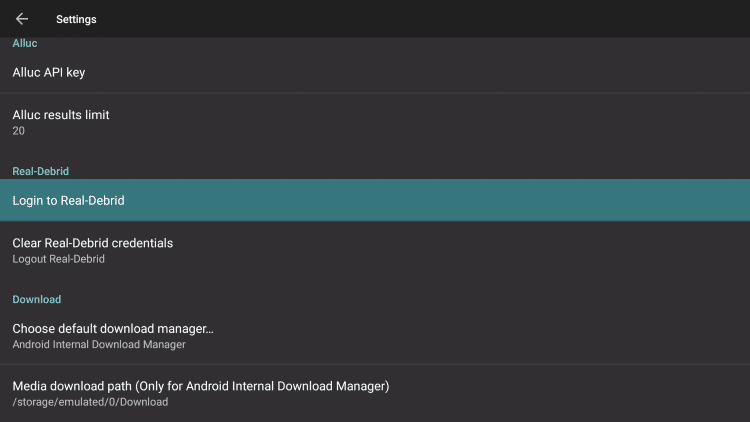Change where media downloads are saved
The height and width of the screenshot is (422, 750).
(x=375, y=393)
